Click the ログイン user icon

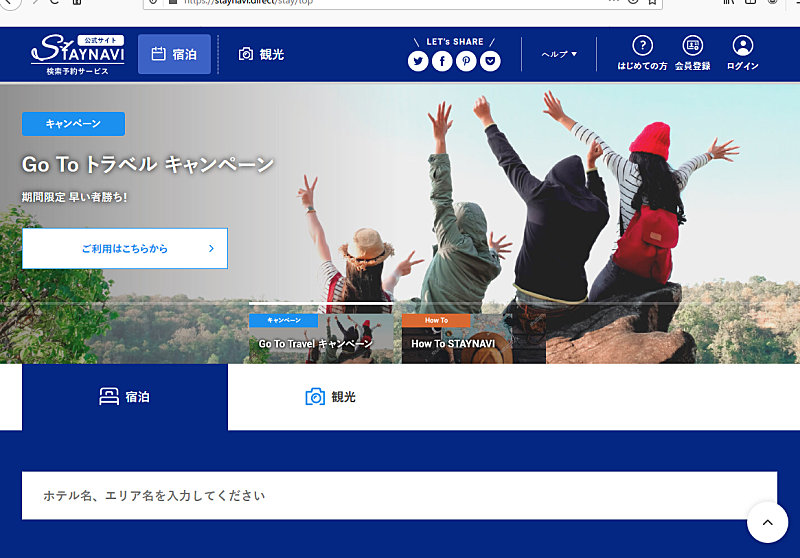tap(743, 53)
